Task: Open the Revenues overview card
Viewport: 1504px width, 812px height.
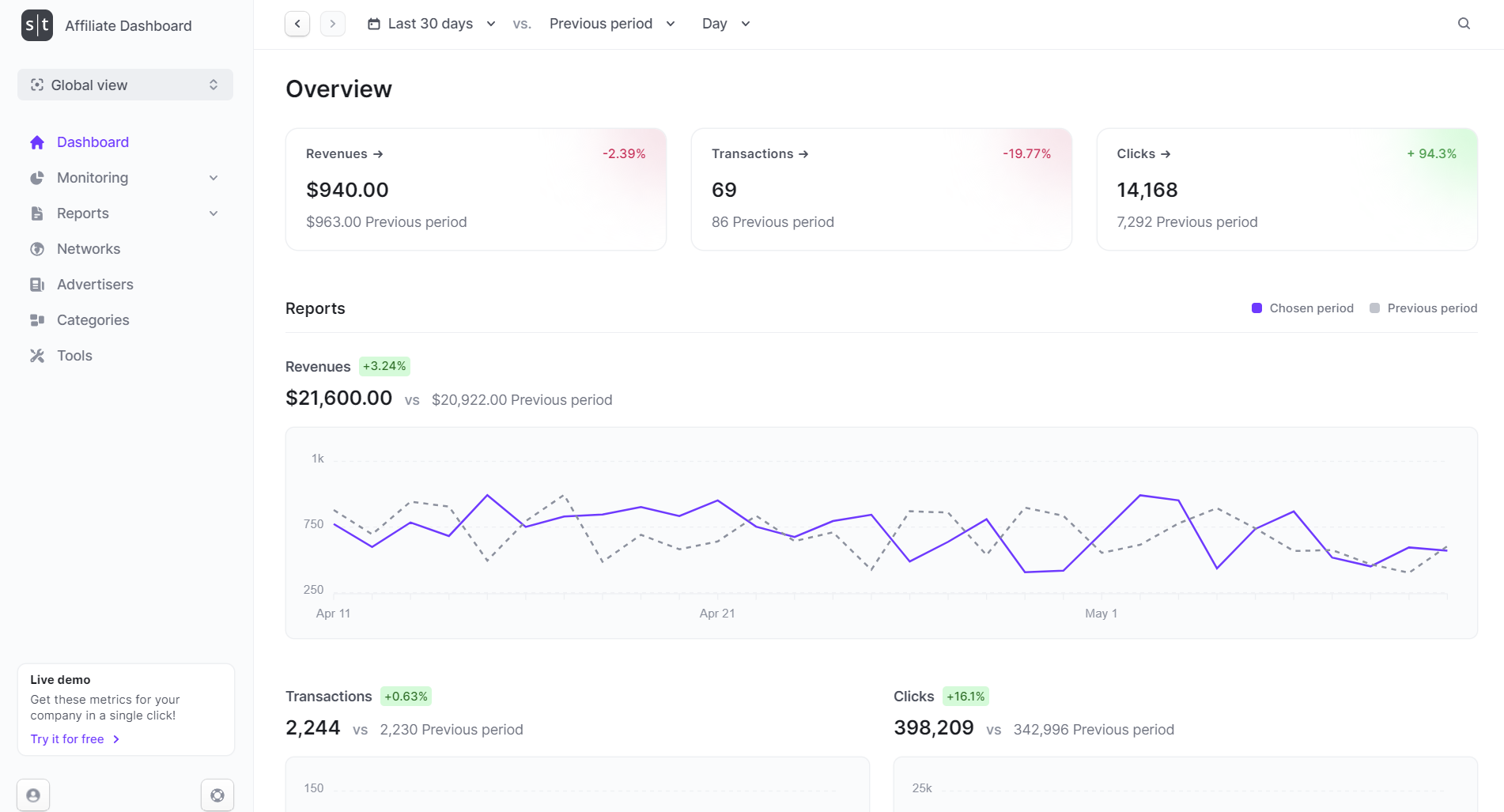Action: (476, 190)
